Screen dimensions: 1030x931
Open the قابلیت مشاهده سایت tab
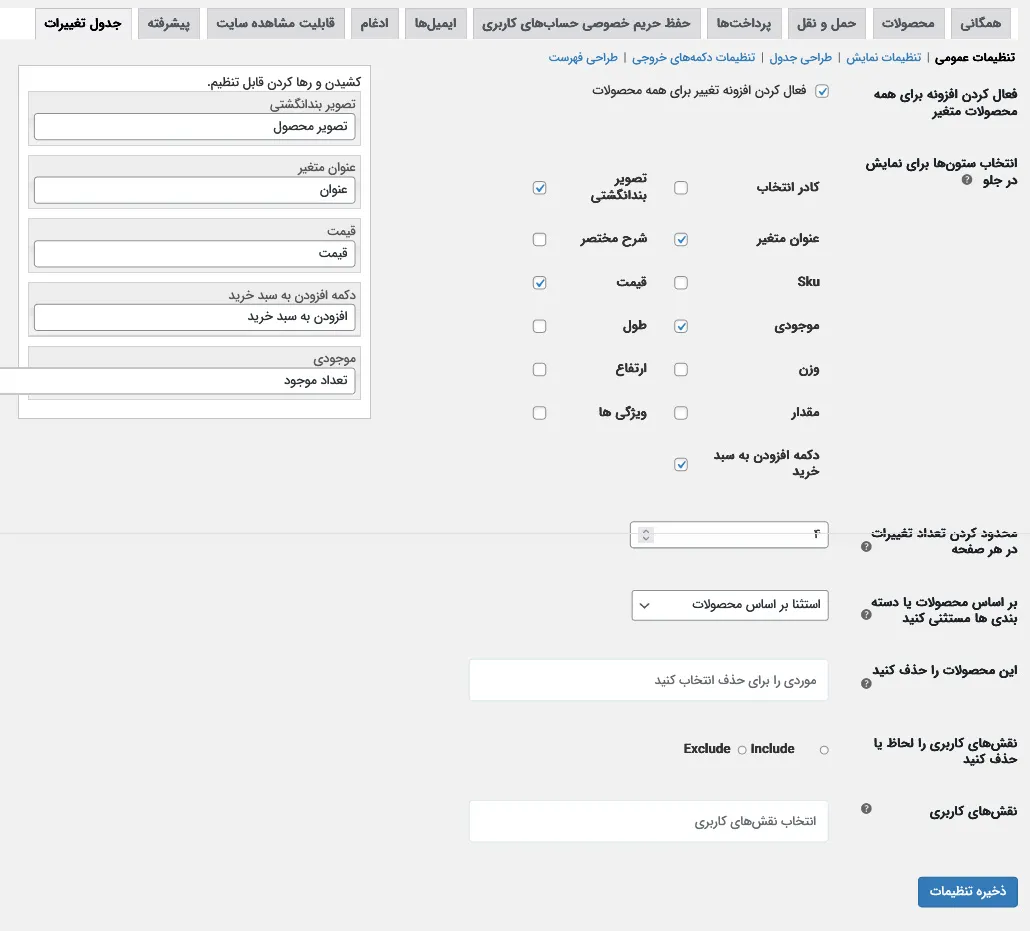275,24
